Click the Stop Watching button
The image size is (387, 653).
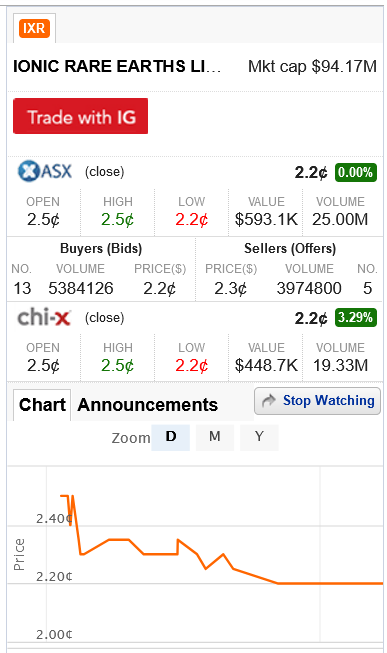pyautogui.click(x=317, y=401)
